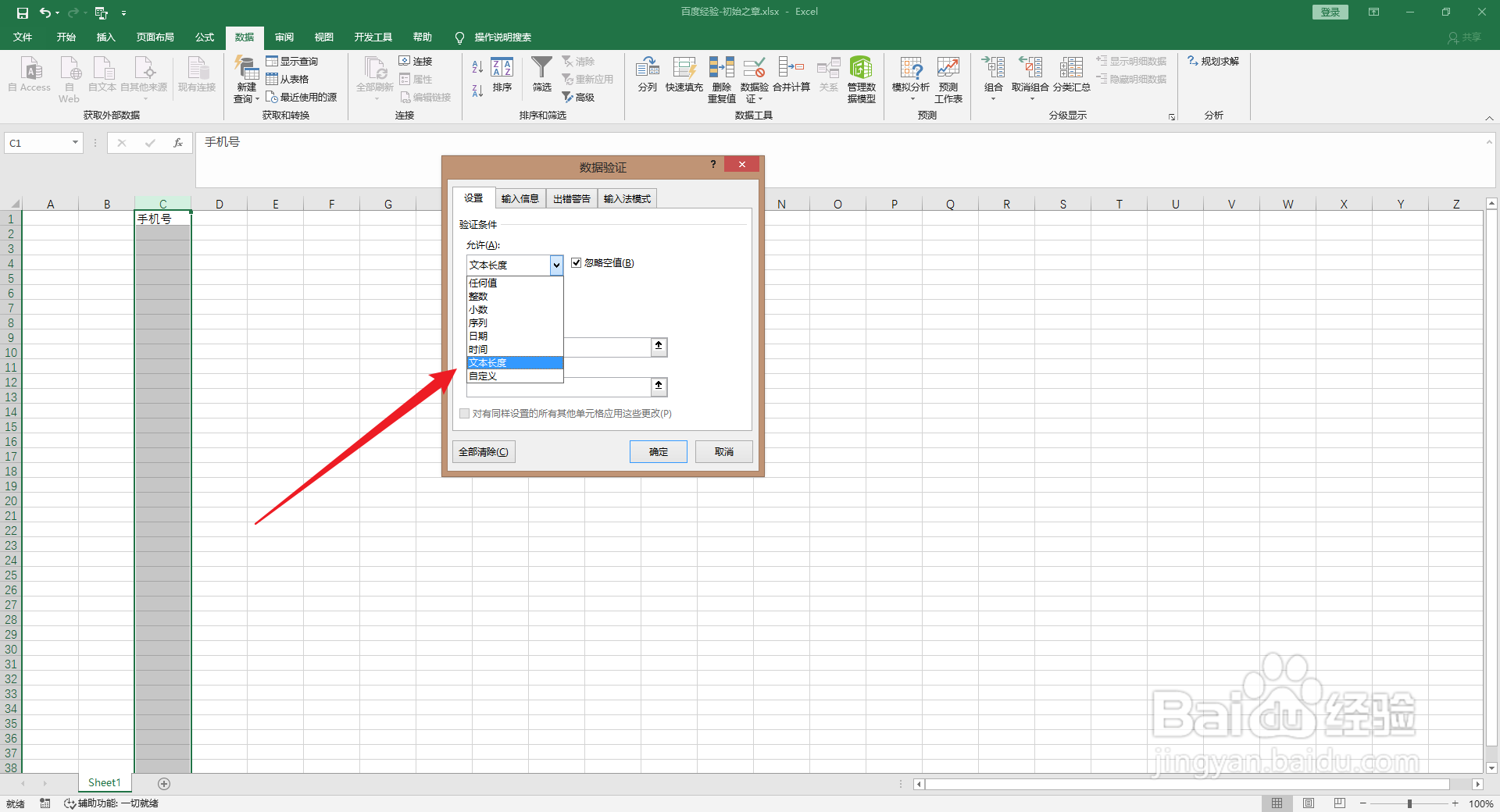Switch to Error Alert tab in dialog

point(572,199)
